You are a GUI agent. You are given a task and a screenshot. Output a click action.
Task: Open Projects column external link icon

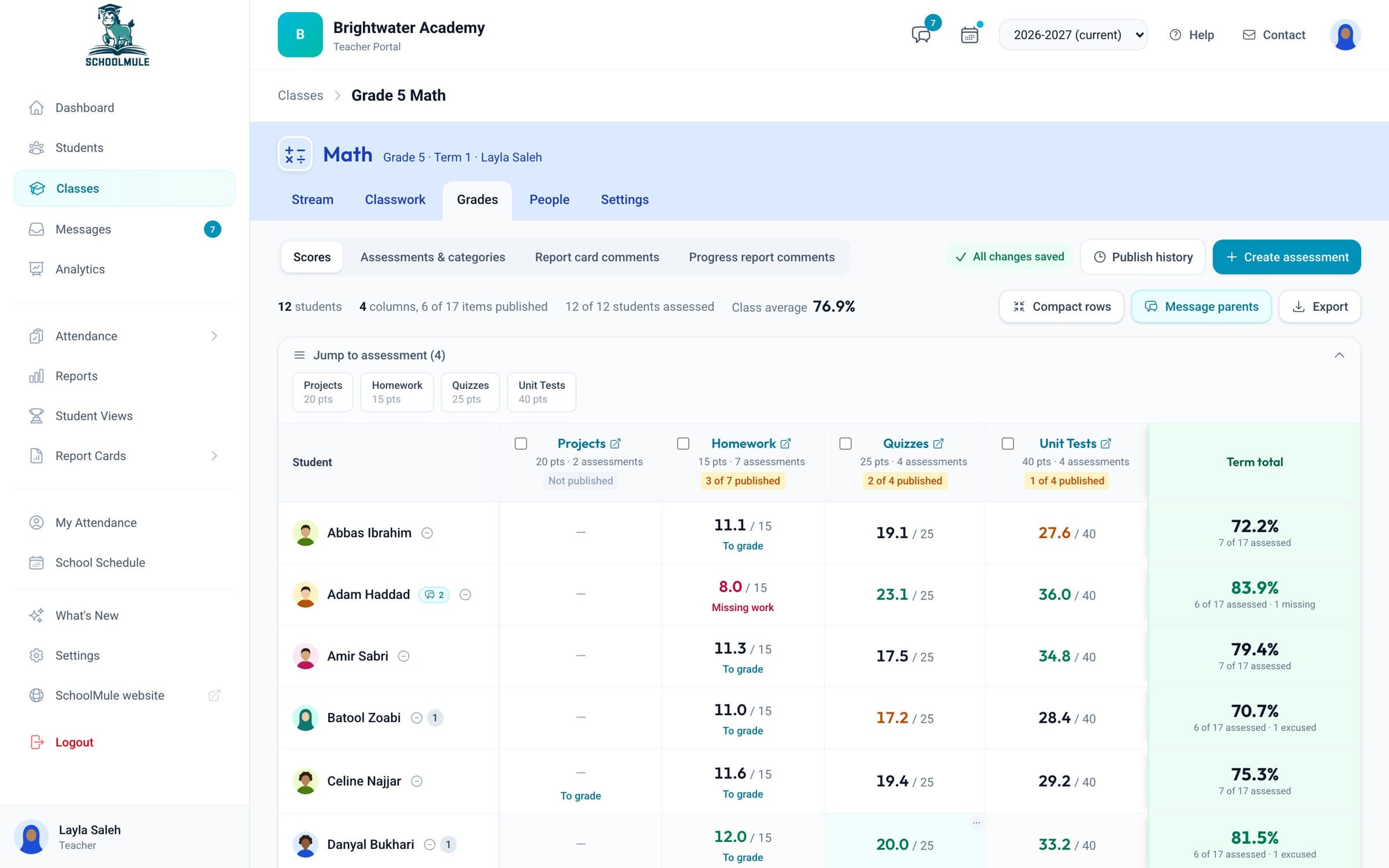pos(615,443)
